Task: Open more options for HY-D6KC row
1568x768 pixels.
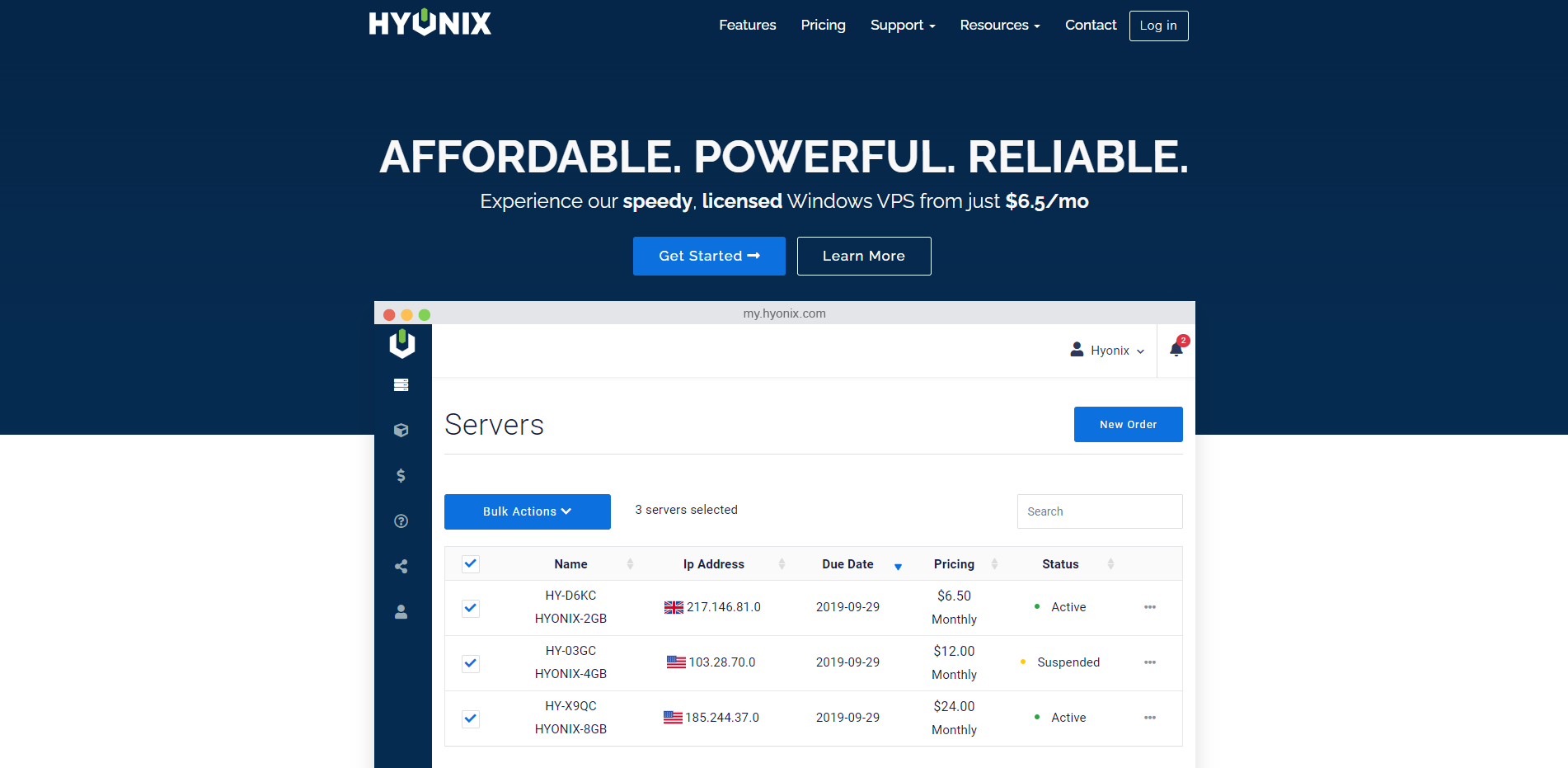Action: click(1150, 607)
